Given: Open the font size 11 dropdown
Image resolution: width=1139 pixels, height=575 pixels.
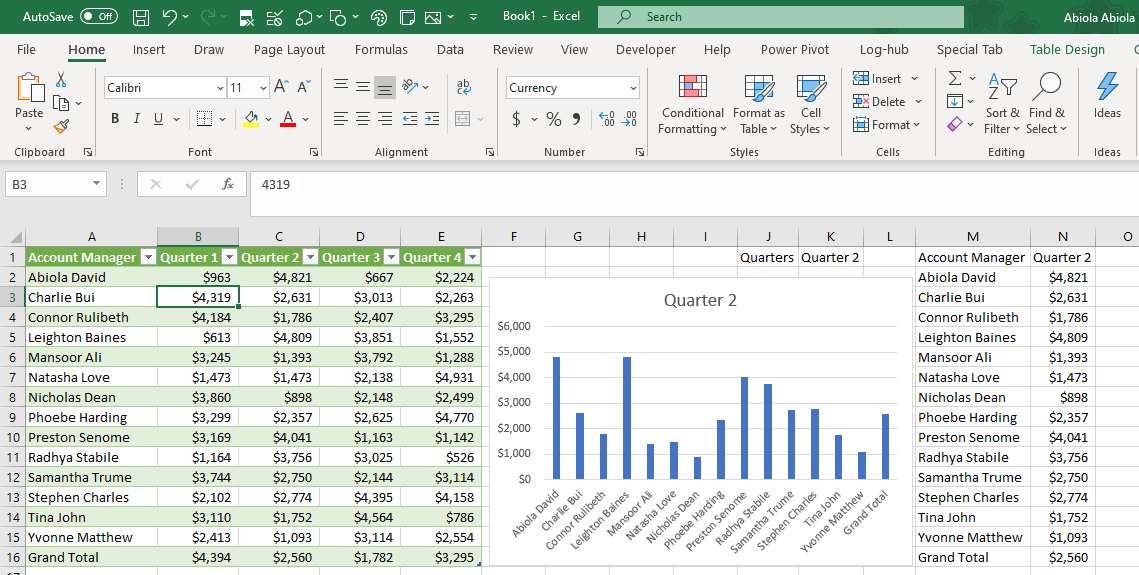Looking at the screenshot, I should coord(263,88).
